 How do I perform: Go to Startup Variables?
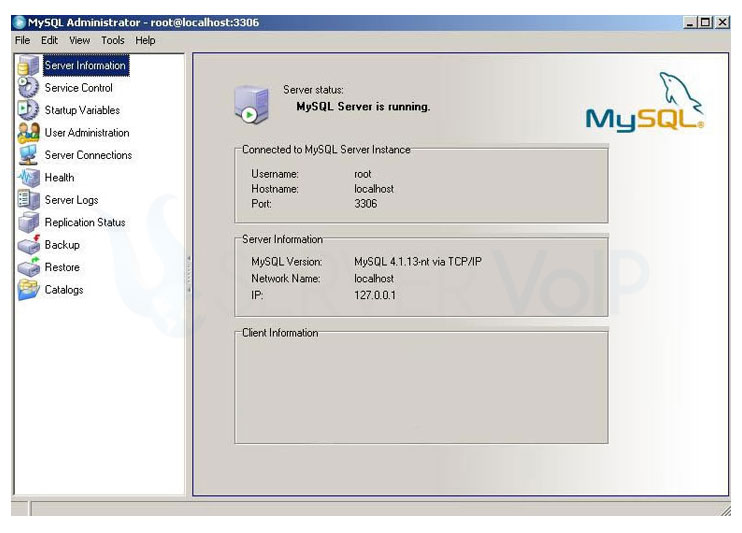pos(82,110)
